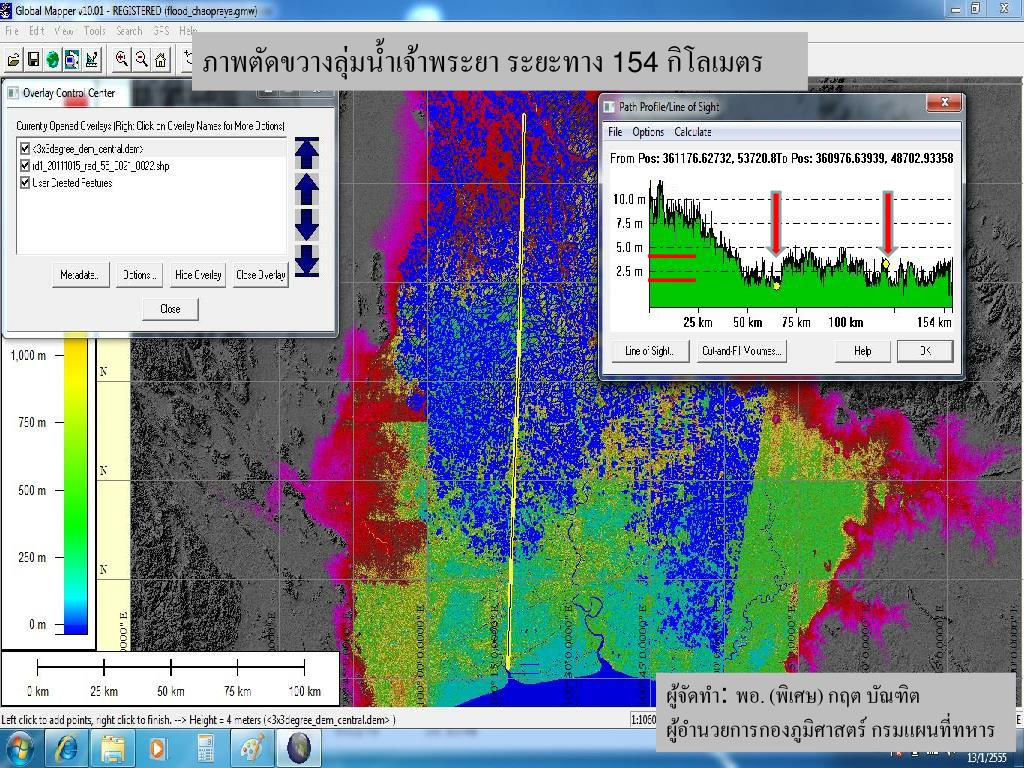
Task: Click the From Pos coordinates text
Action: 694,158
